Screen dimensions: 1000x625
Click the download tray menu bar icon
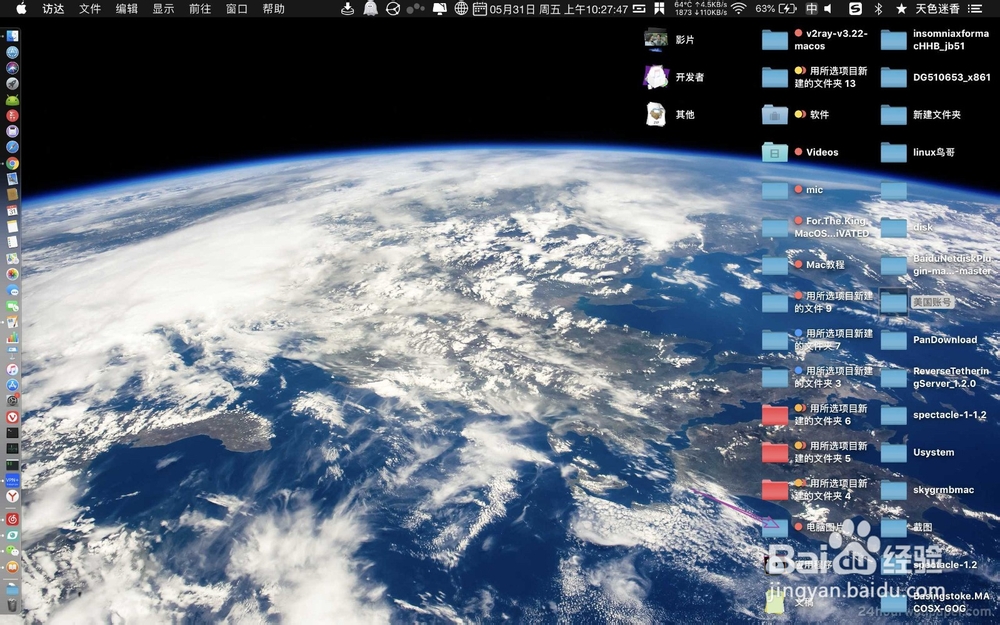[x=348, y=8]
